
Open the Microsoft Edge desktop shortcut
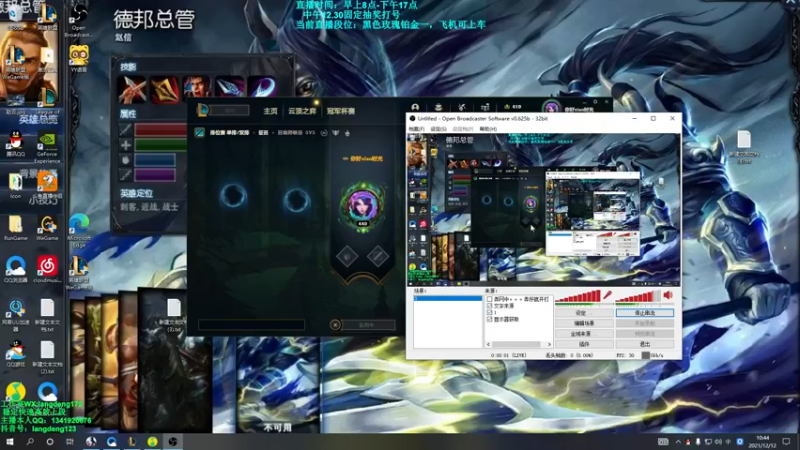(79, 231)
